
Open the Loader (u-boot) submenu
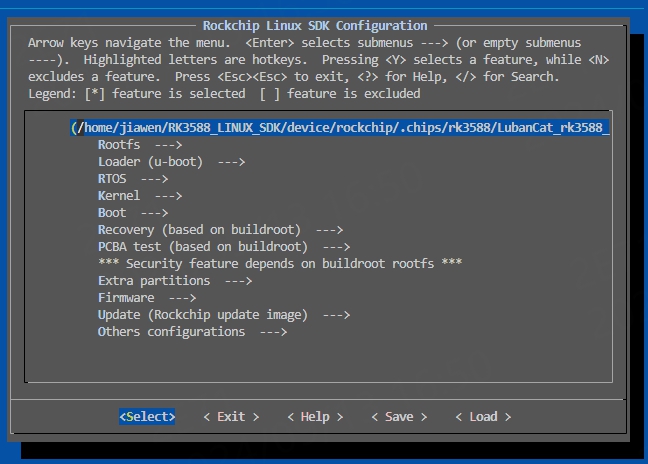click(x=171, y=162)
